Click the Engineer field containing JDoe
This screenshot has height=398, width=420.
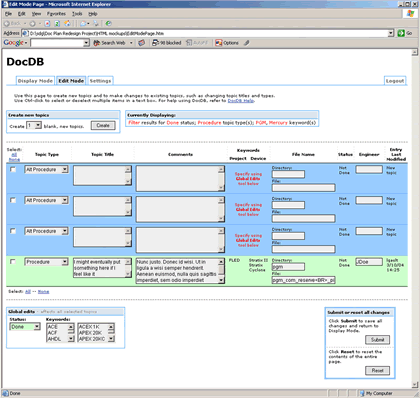click(x=369, y=262)
